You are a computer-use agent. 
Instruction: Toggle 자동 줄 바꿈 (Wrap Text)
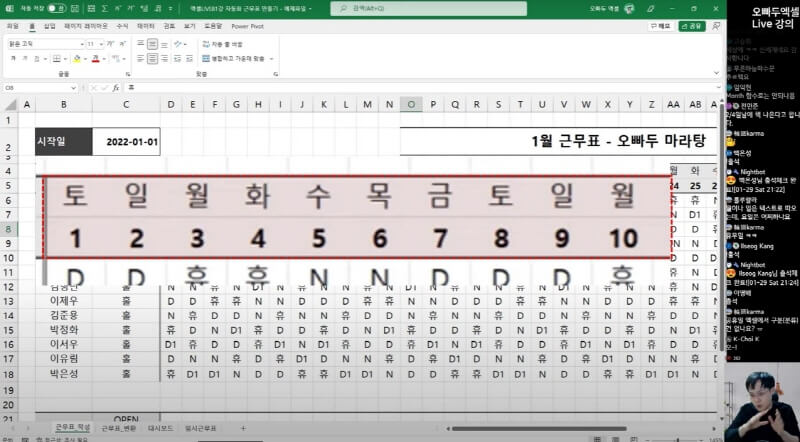[x=222, y=44]
